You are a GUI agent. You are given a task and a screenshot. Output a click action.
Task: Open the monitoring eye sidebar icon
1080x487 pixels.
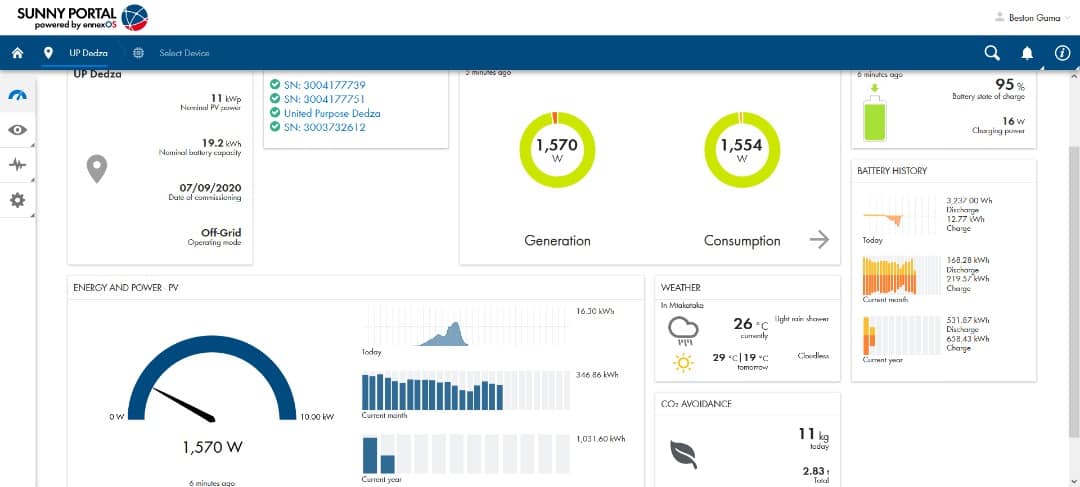(x=17, y=130)
